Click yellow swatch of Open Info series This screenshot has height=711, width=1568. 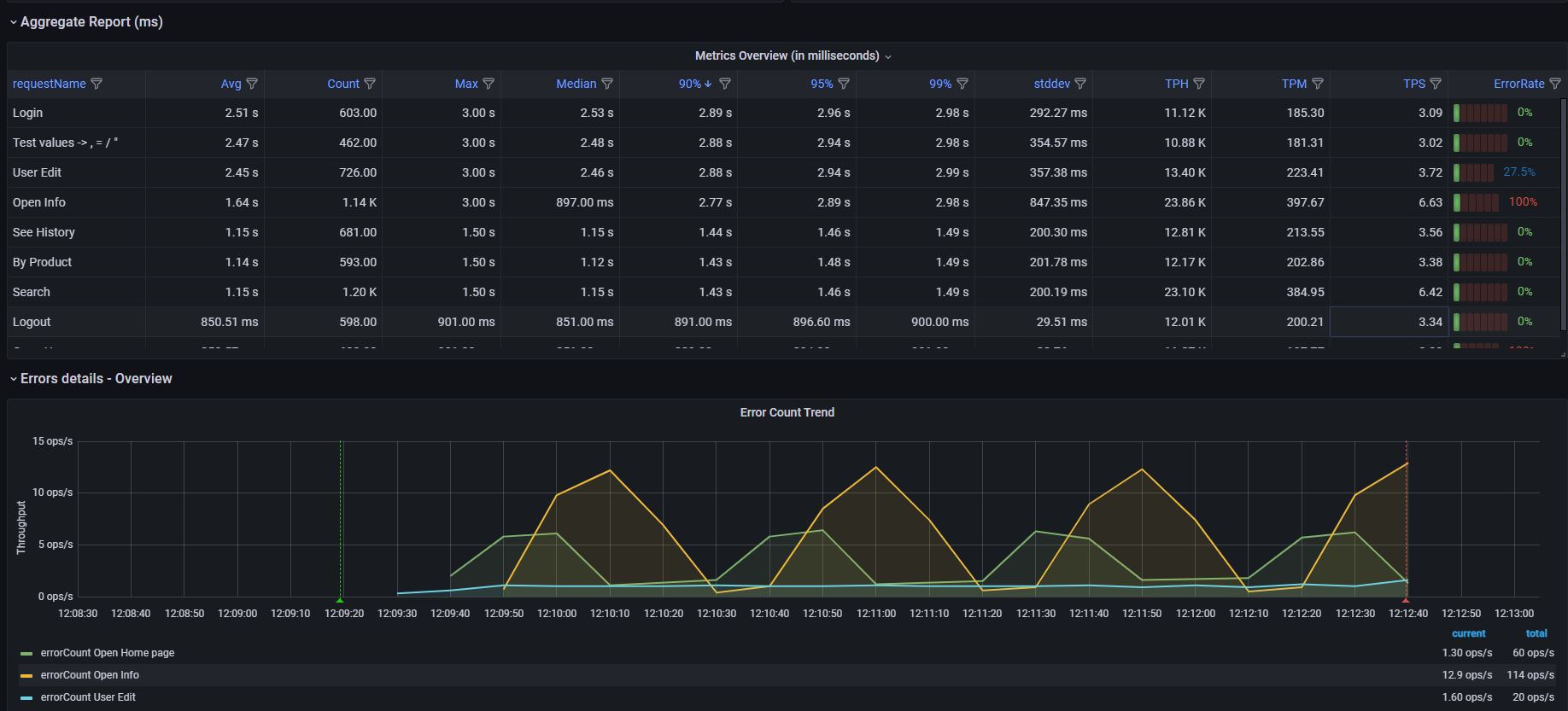[x=26, y=676]
